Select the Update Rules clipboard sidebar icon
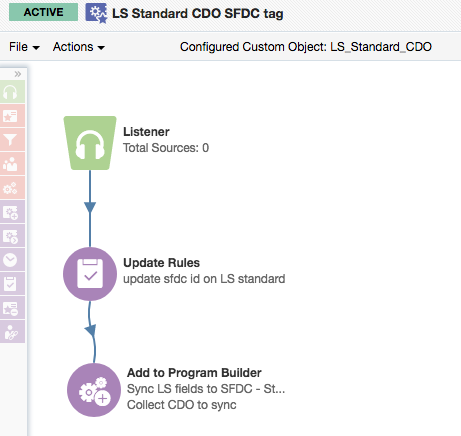Viewport: 461px width, 436px height. coord(11,284)
